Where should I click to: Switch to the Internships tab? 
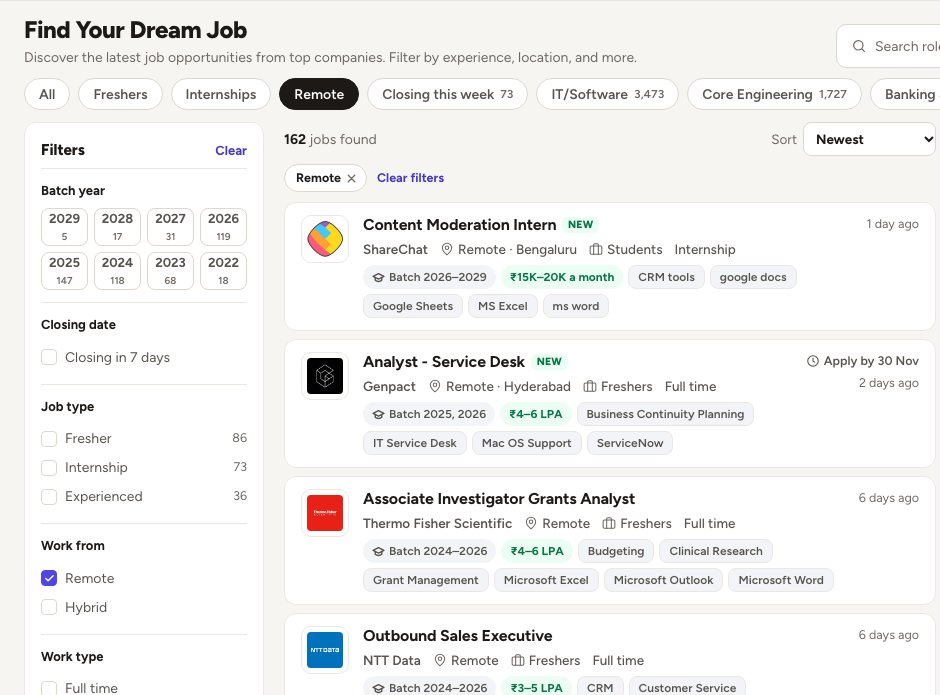pos(221,94)
